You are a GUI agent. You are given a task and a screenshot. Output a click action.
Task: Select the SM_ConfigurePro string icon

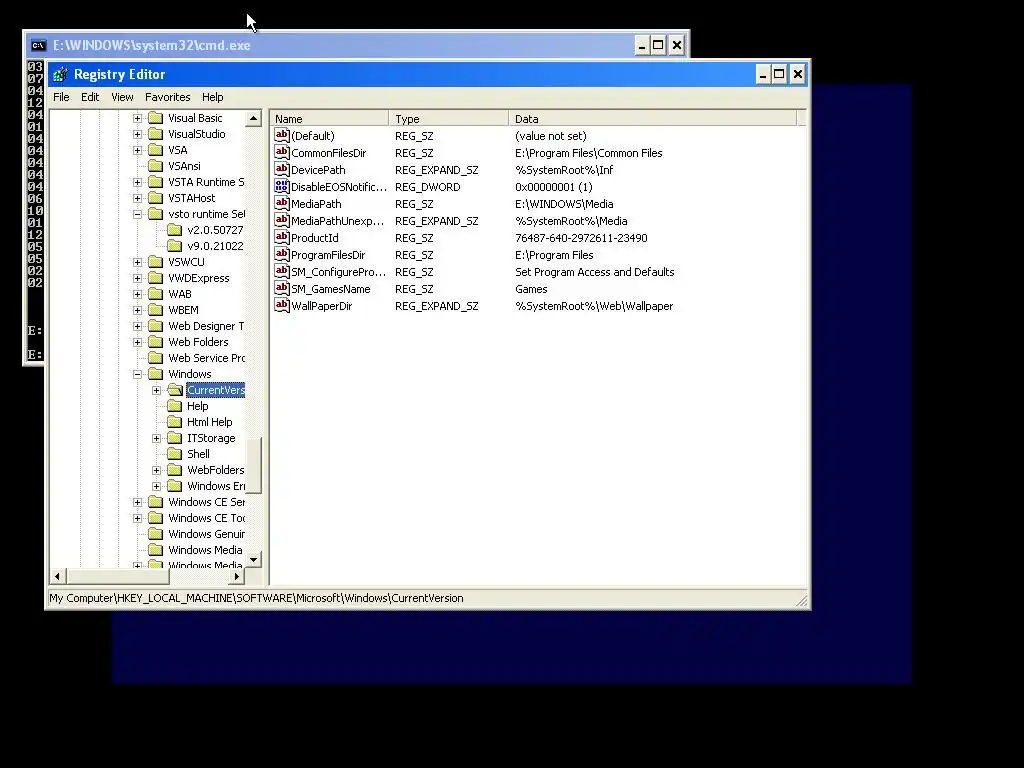tap(281, 271)
